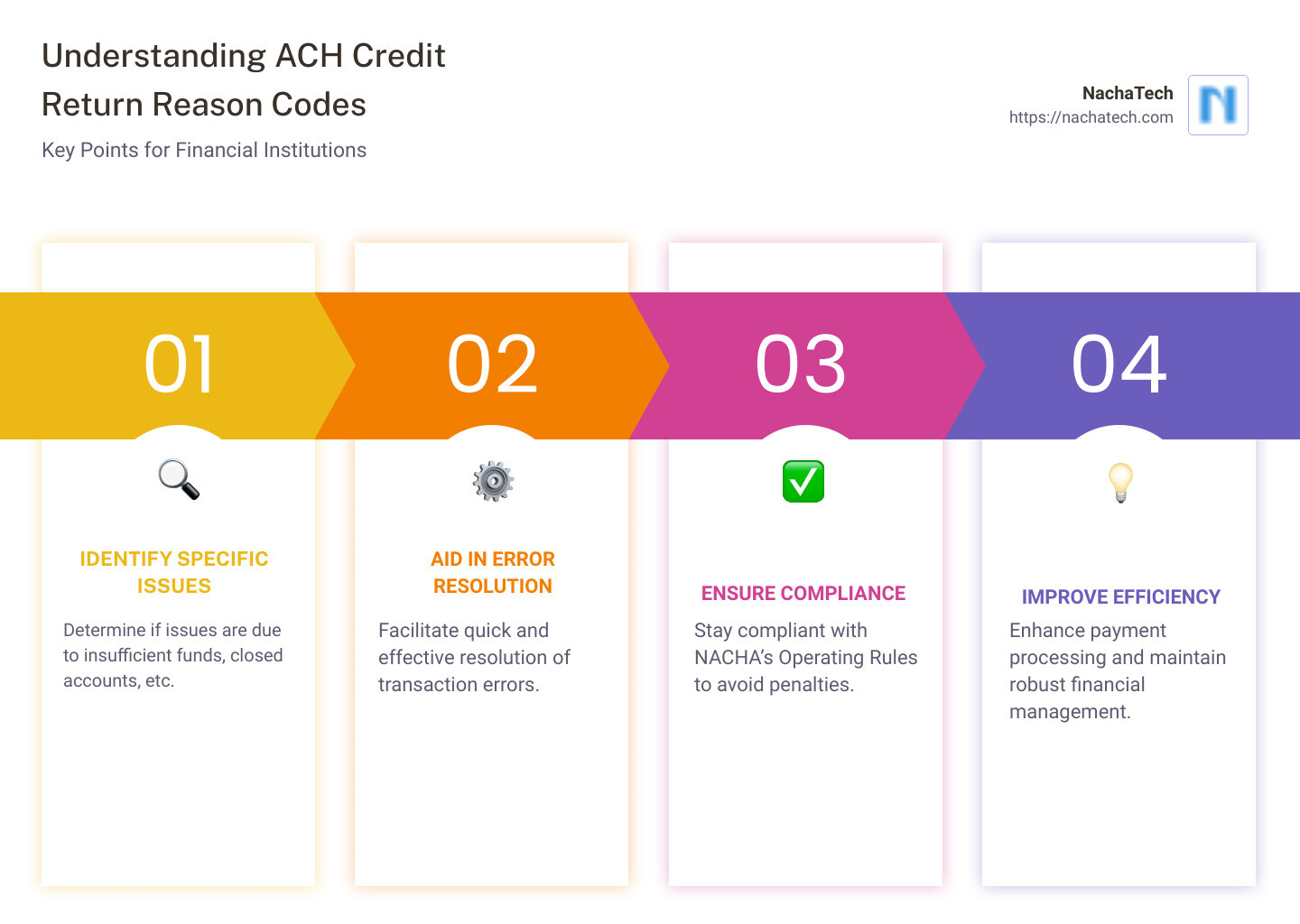Select the yellow 01 arrow segment
Image resolution: width=1300 pixels, height=924 pixels.
coord(179,365)
